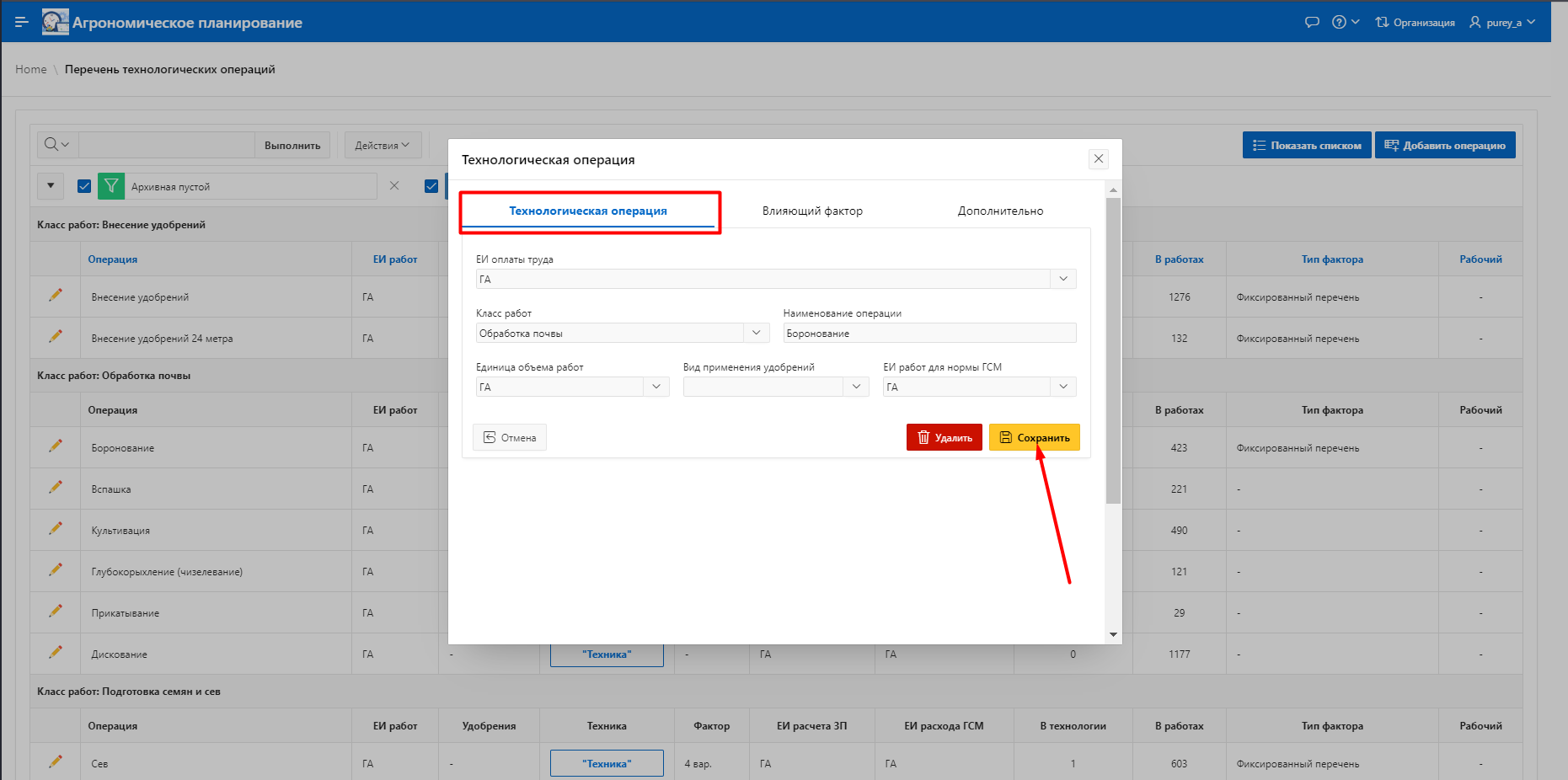
Task: Open the feedback comment icon
Action: 1312,22
